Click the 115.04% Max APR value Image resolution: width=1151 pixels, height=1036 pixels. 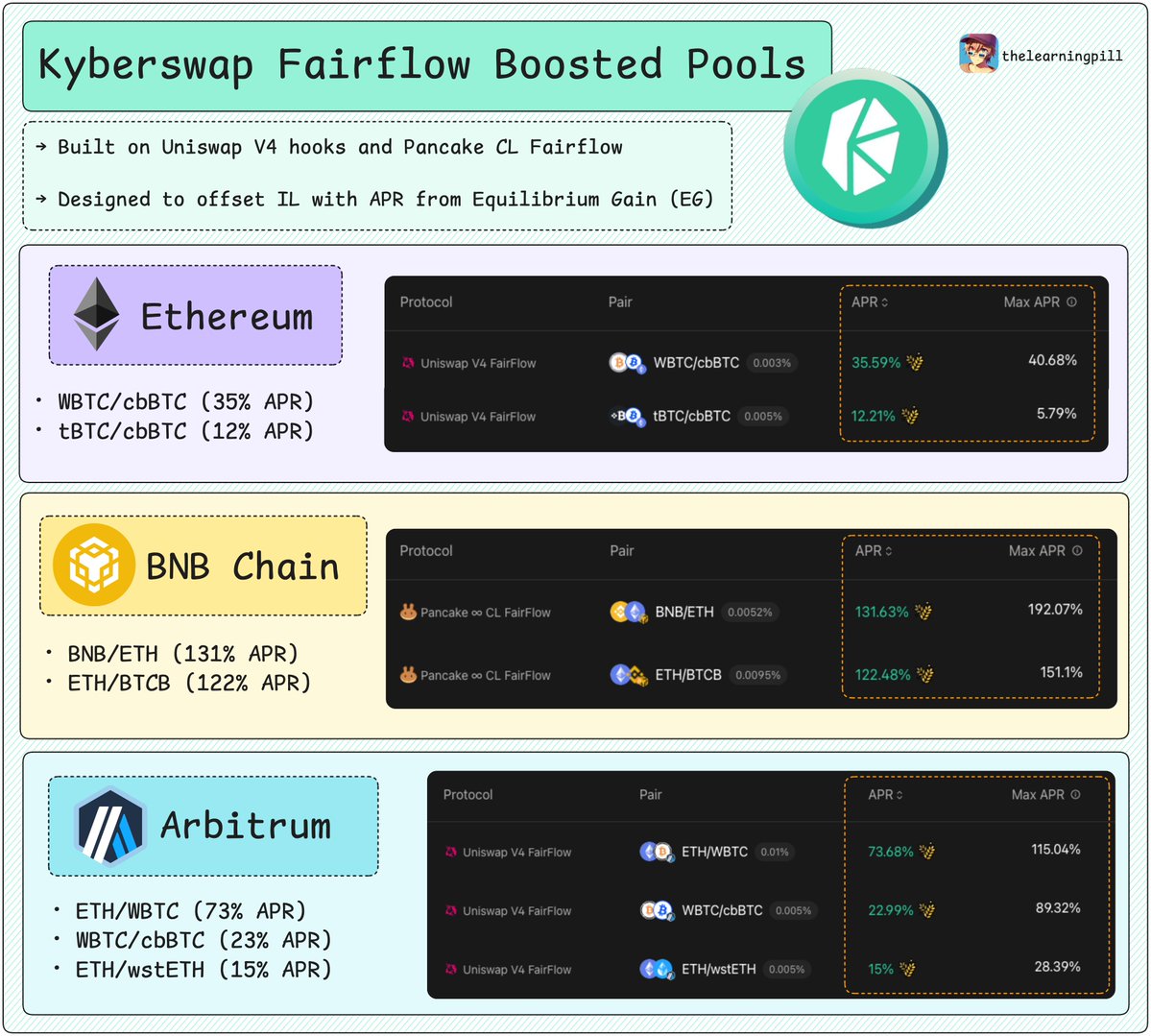[1056, 849]
